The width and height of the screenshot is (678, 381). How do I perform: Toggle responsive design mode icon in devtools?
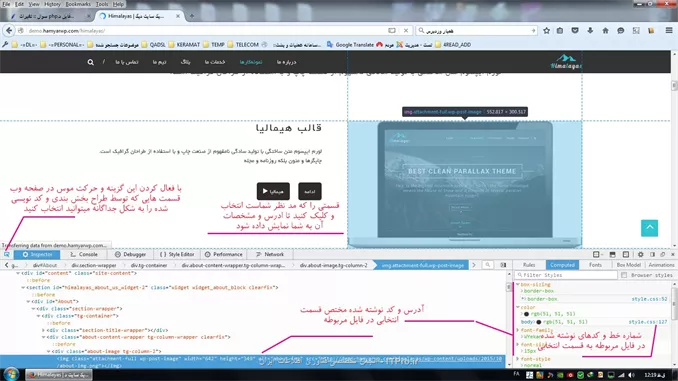626,255
